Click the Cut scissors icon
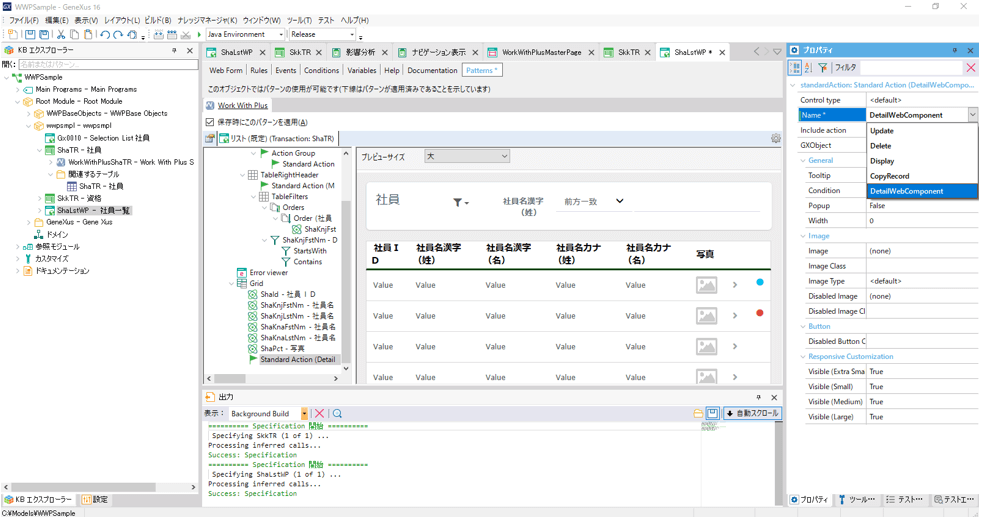 tap(61, 34)
